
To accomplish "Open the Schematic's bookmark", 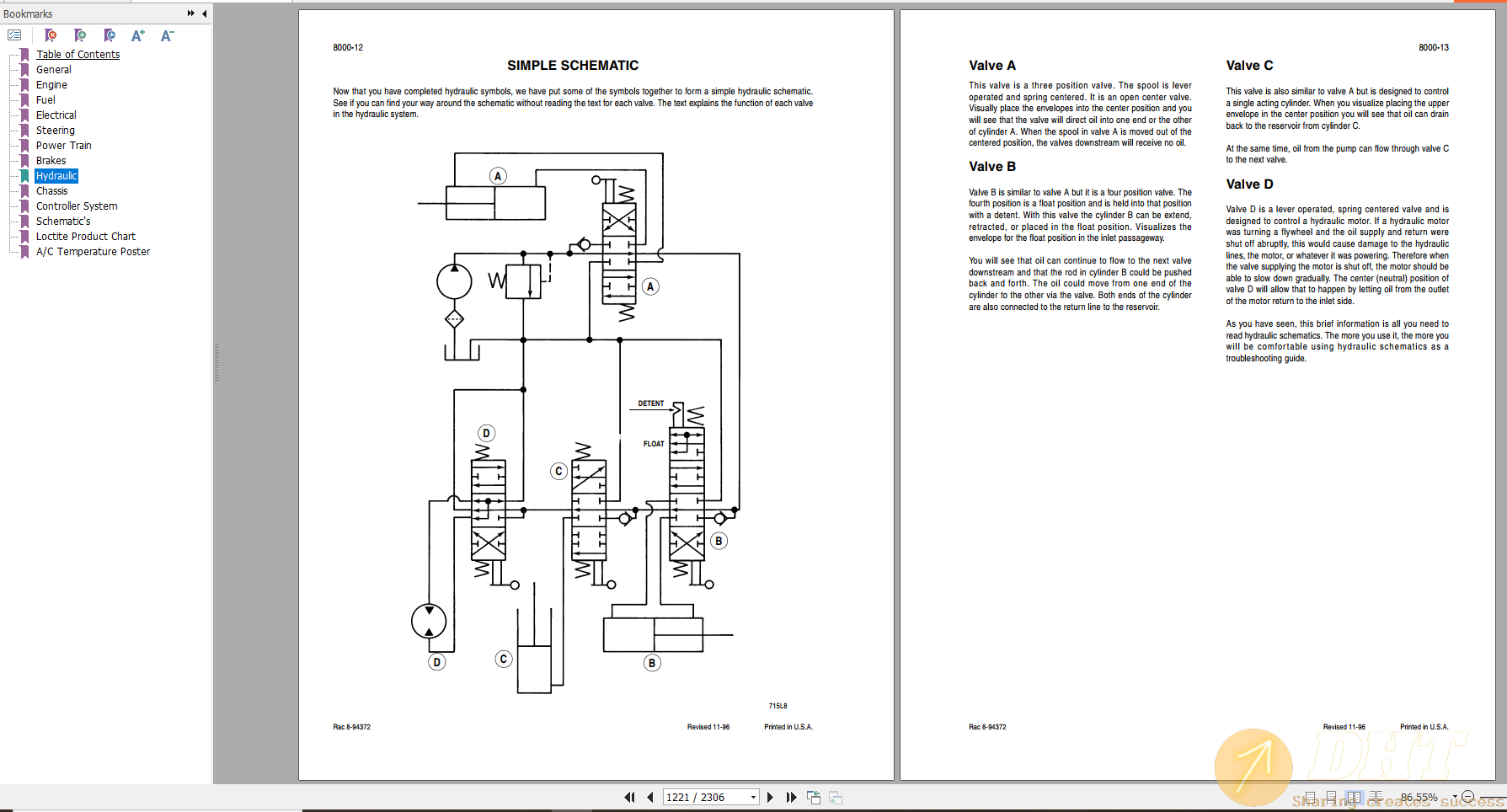I will point(62,221).
